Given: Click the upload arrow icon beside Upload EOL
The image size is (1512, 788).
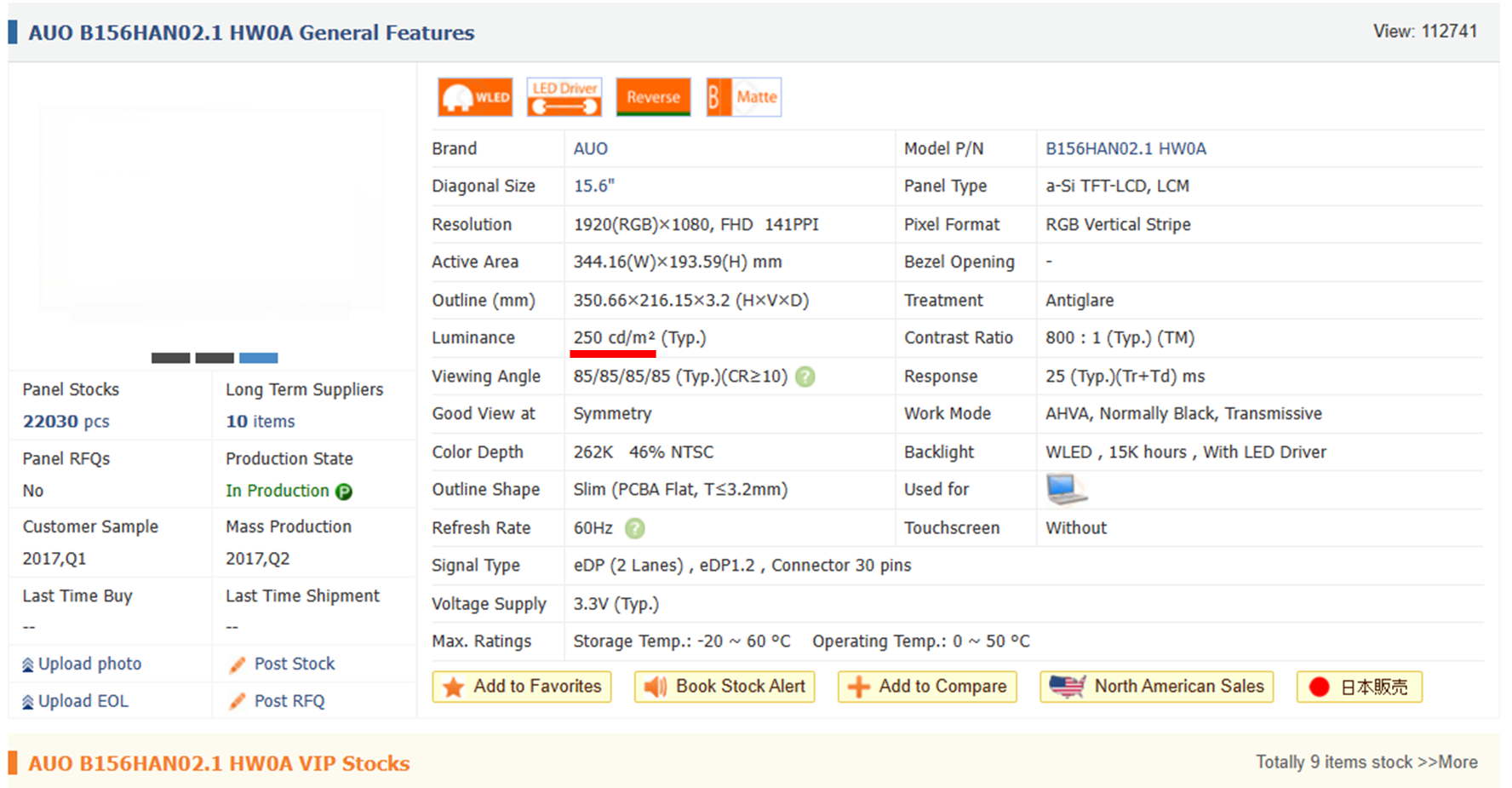Looking at the screenshot, I should pos(28,702).
